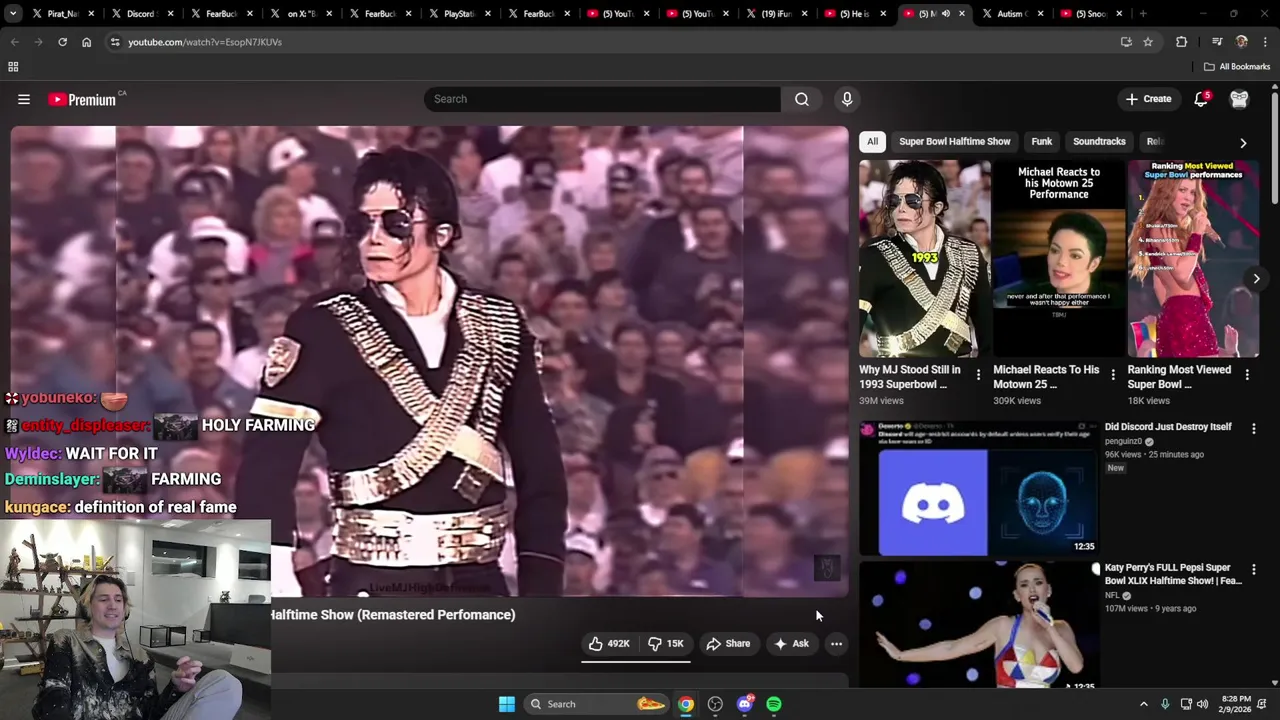The image size is (1280, 720).
Task: Open 'Ranking Most Viewed Super Bowl' thumbnail
Action: (x=1193, y=259)
